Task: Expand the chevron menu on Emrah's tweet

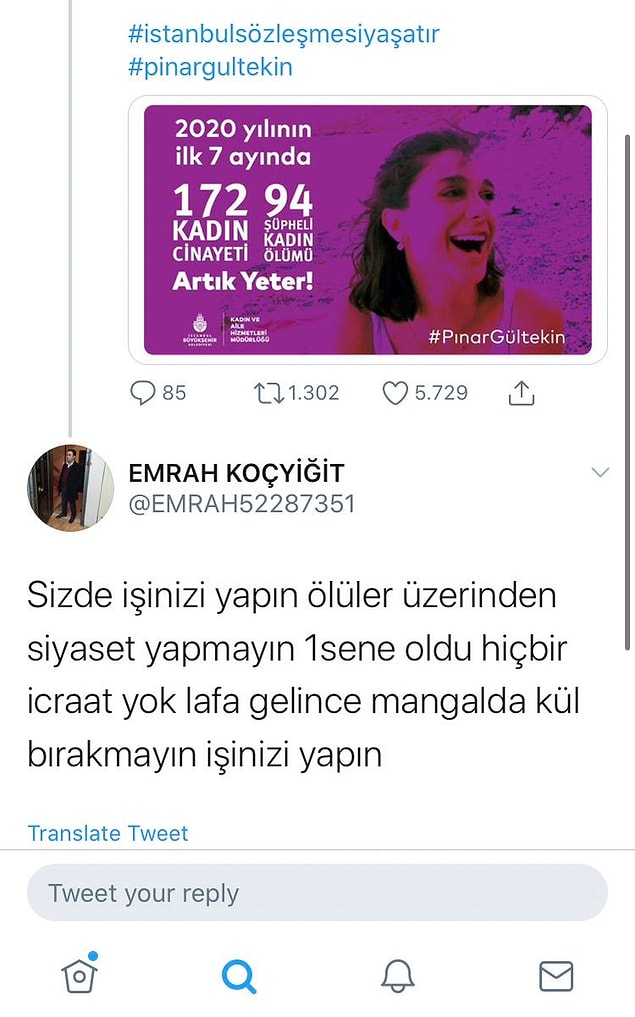Action: (601, 472)
